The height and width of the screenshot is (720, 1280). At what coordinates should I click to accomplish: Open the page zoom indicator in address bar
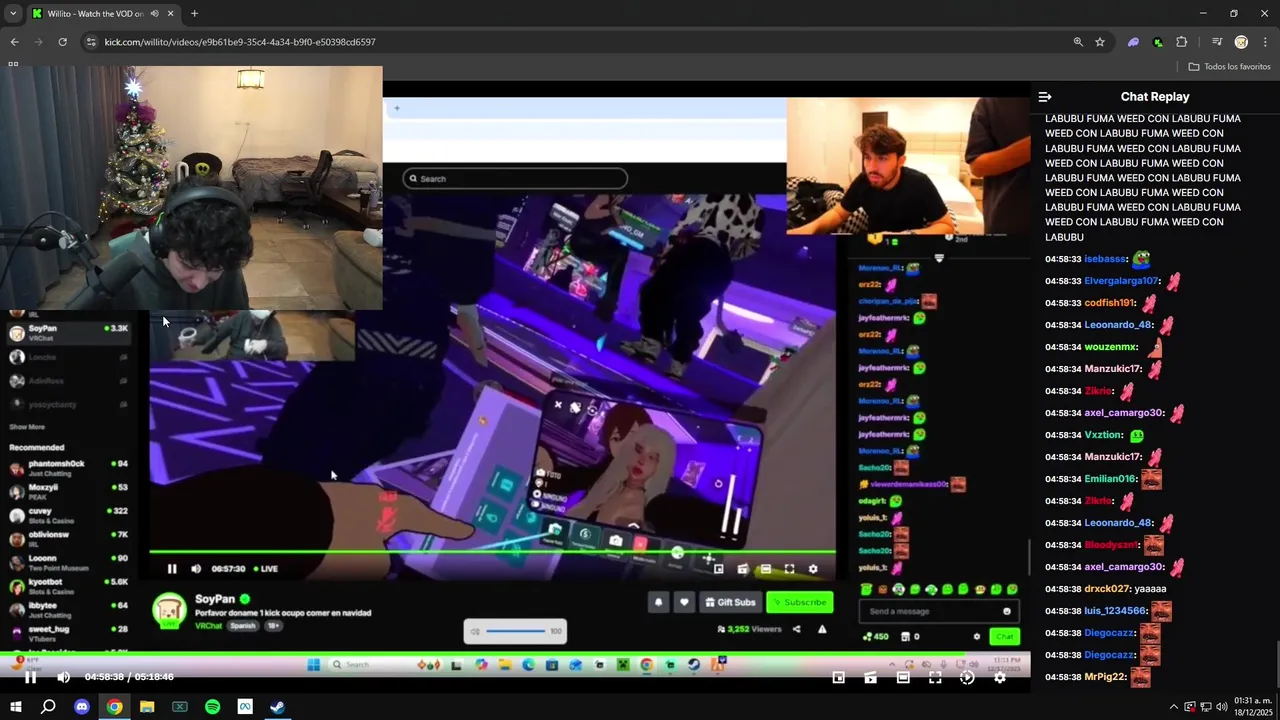point(1078,42)
